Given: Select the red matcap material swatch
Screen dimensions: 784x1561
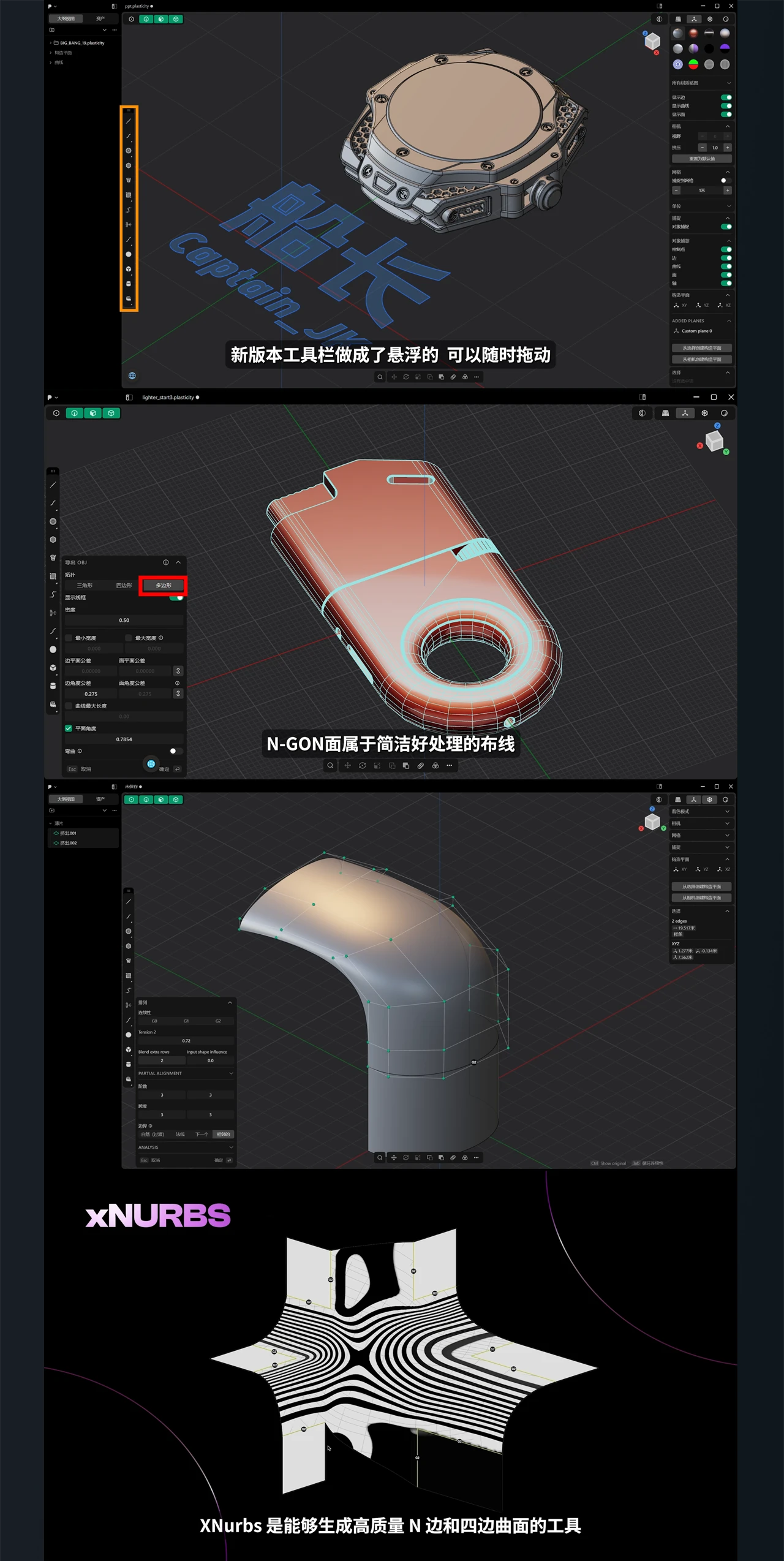Looking at the screenshot, I should pyautogui.click(x=693, y=33).
